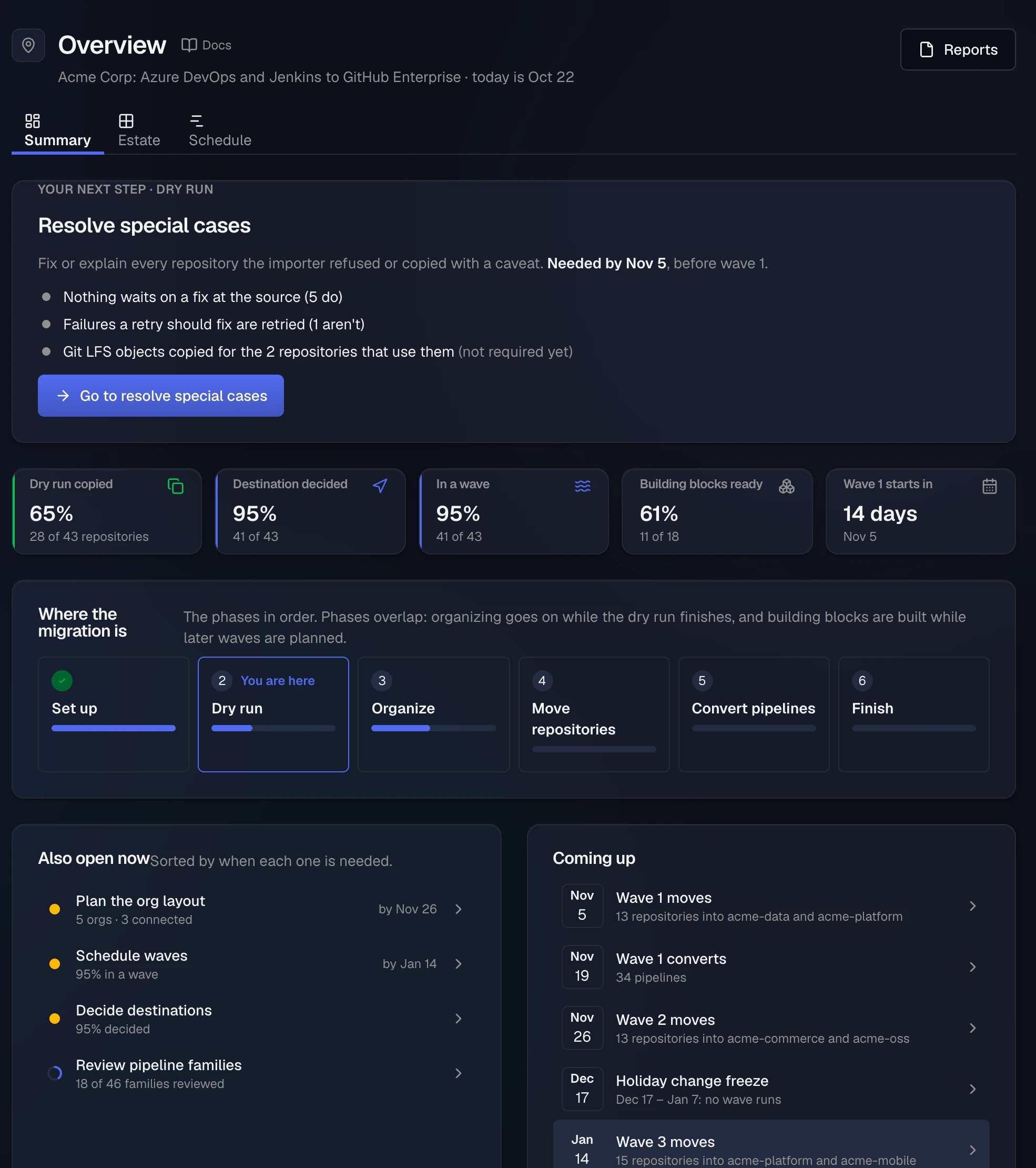Viewport: 1036px width, 1168px height.
Task: Click the Organize phase progress bar
Action: (433, 728)
